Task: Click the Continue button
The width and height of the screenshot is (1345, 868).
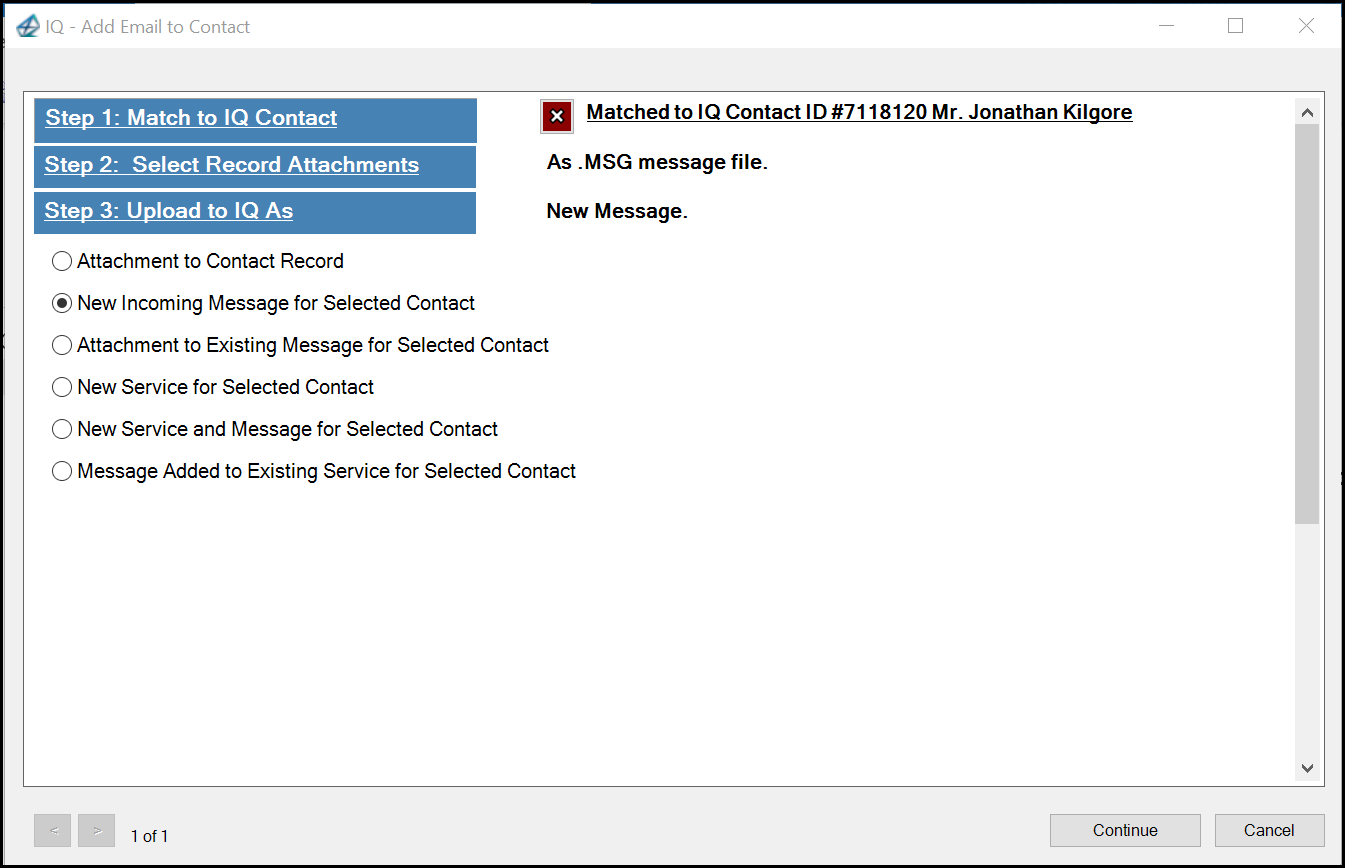Action: point(1125,831)
